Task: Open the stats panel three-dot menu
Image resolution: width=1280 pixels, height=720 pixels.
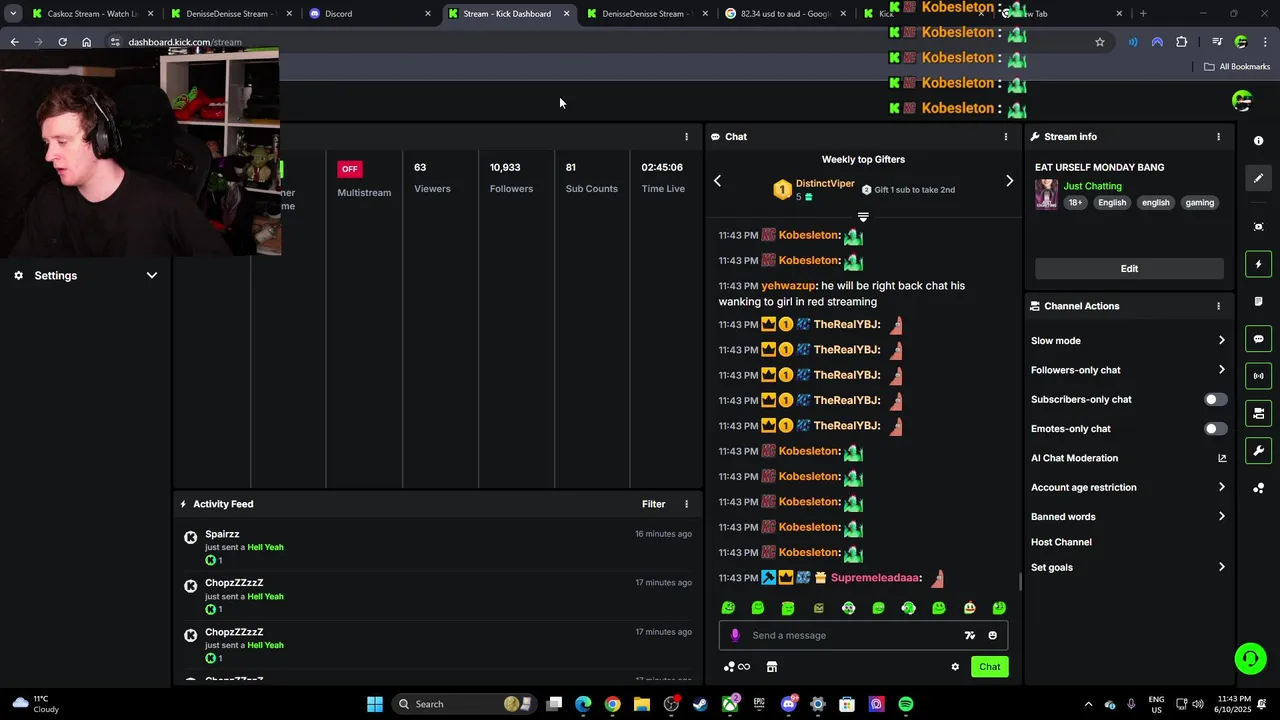Action: 686,137
